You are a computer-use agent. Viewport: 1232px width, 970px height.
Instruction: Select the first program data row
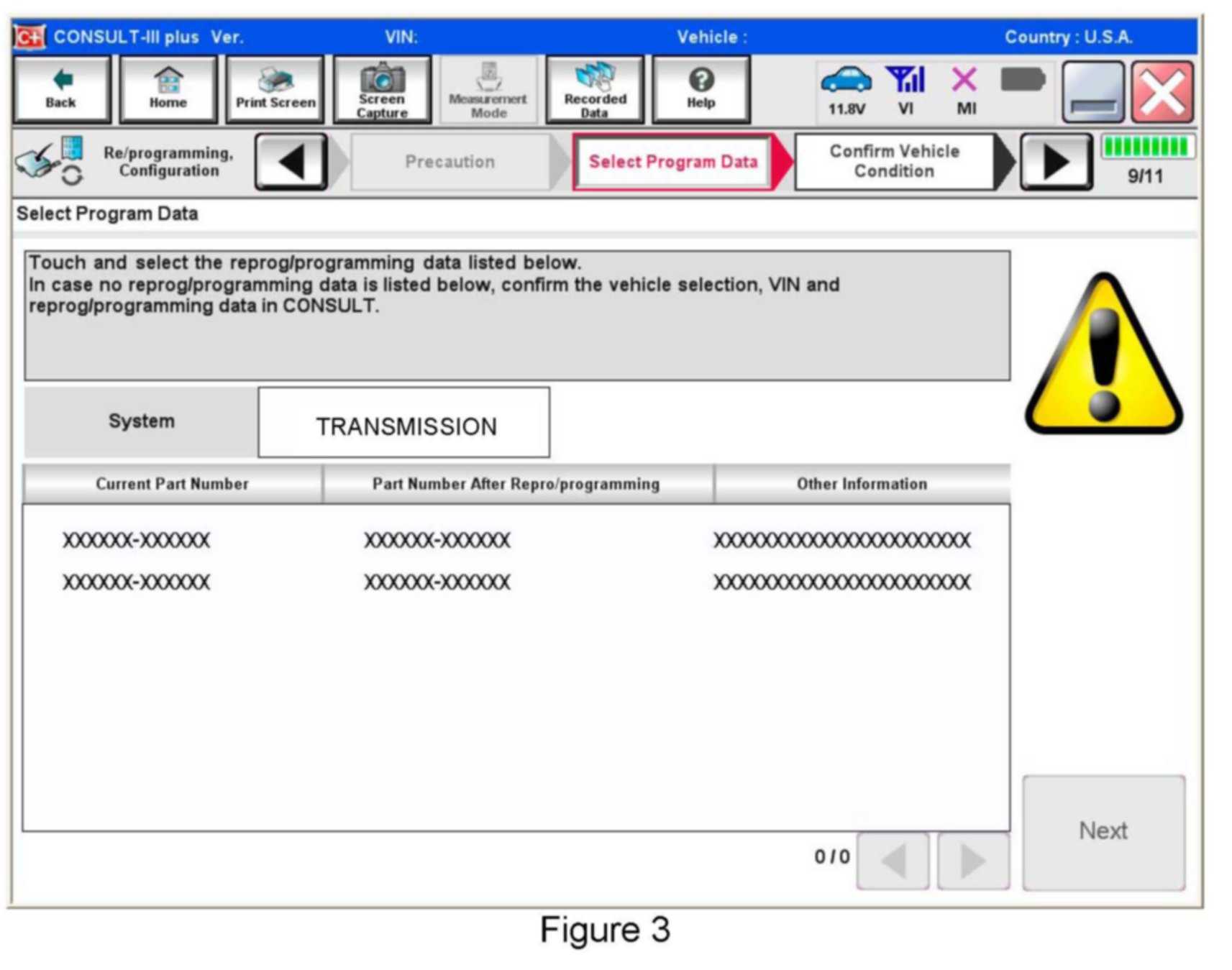pyautogui.click(x=515, y=540)
